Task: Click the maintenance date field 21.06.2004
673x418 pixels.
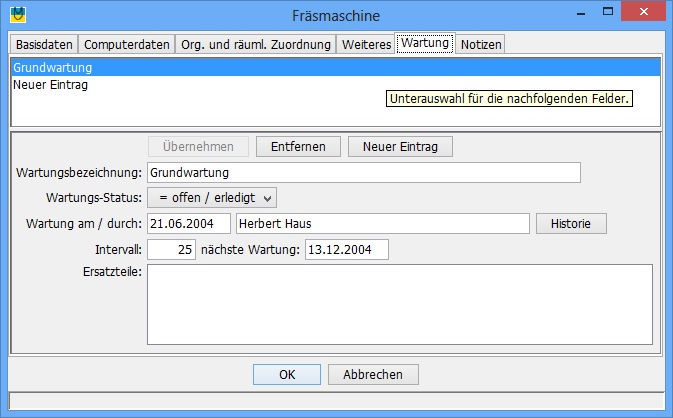Action: (x=189, y=224)
